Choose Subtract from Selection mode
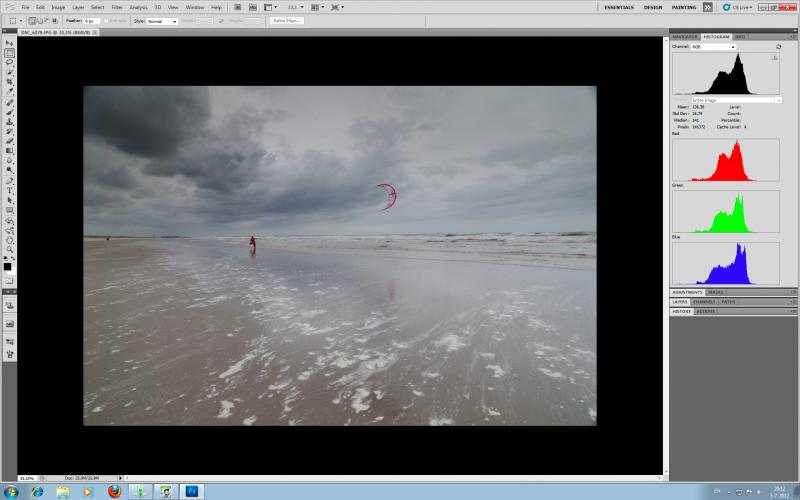 (47, 21)
